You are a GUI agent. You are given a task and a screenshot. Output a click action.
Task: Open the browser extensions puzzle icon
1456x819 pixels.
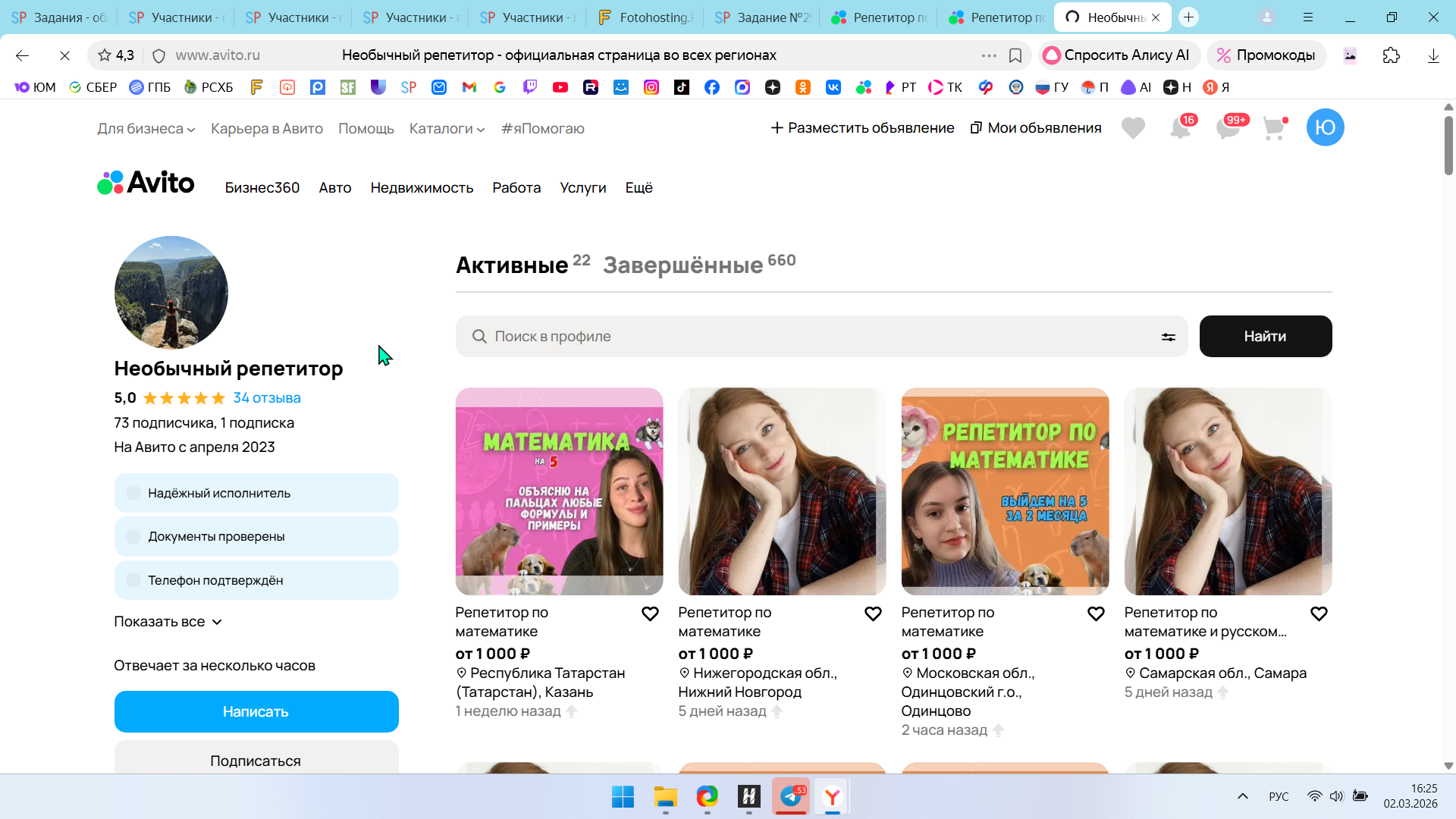pos(1391,55)
